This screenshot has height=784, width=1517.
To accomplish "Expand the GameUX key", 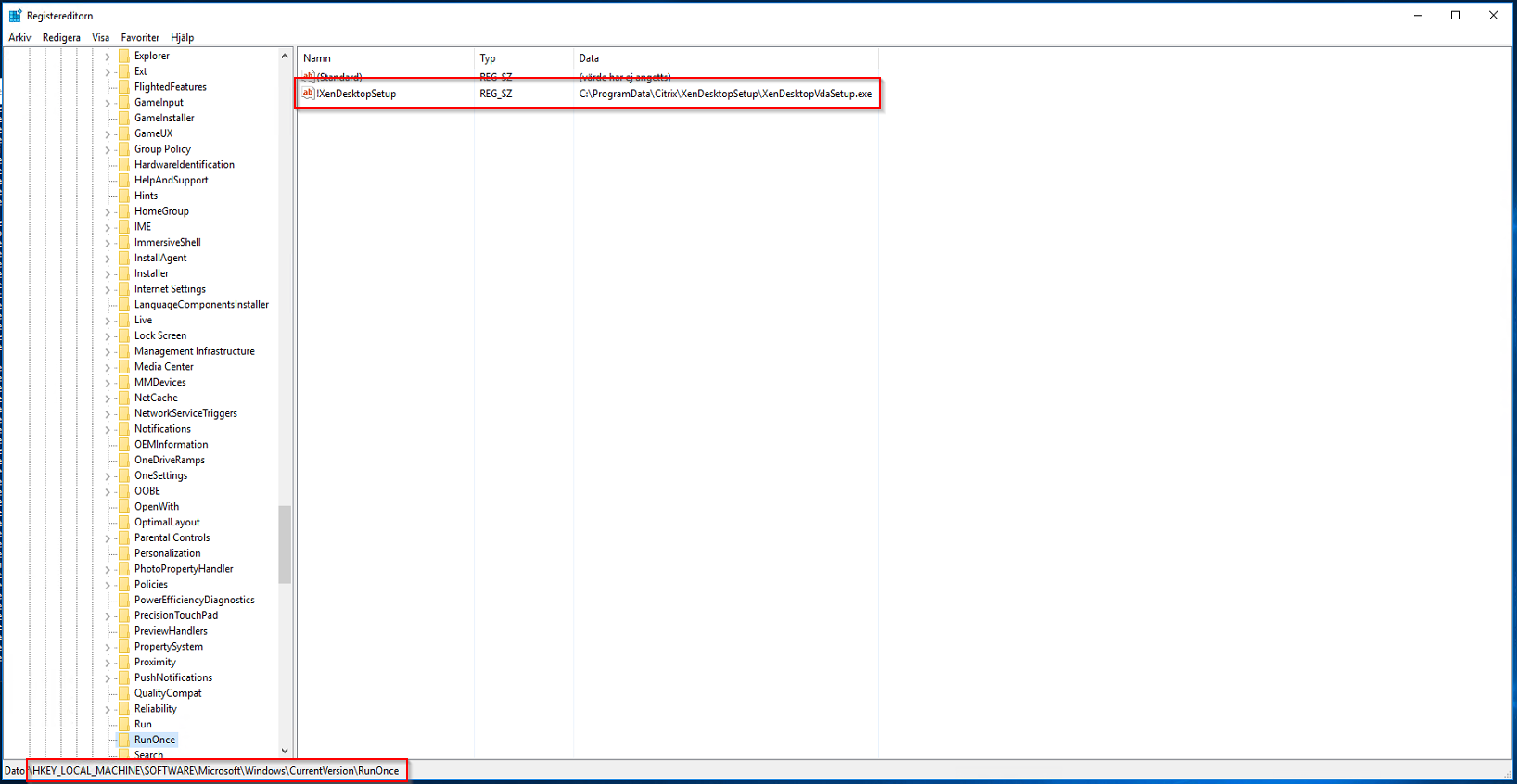I will 108,134.
